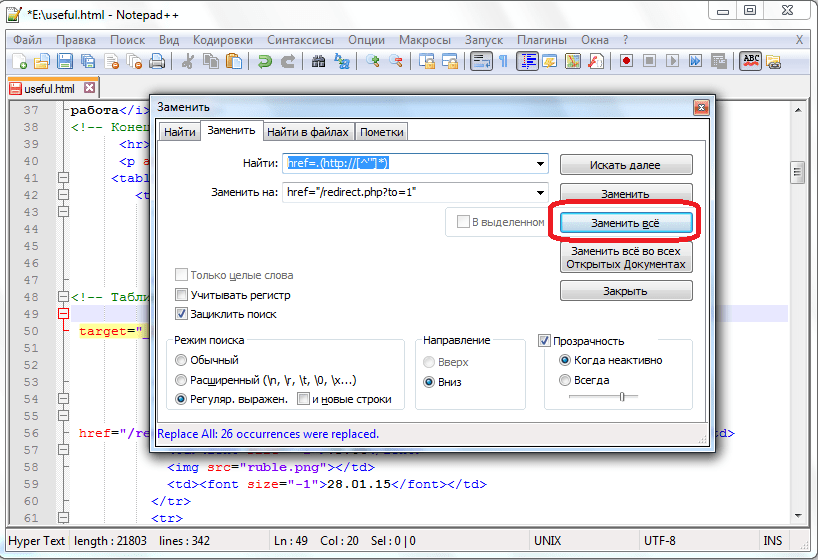Collapse the fold marker at line 49

[x=63, y=314]
